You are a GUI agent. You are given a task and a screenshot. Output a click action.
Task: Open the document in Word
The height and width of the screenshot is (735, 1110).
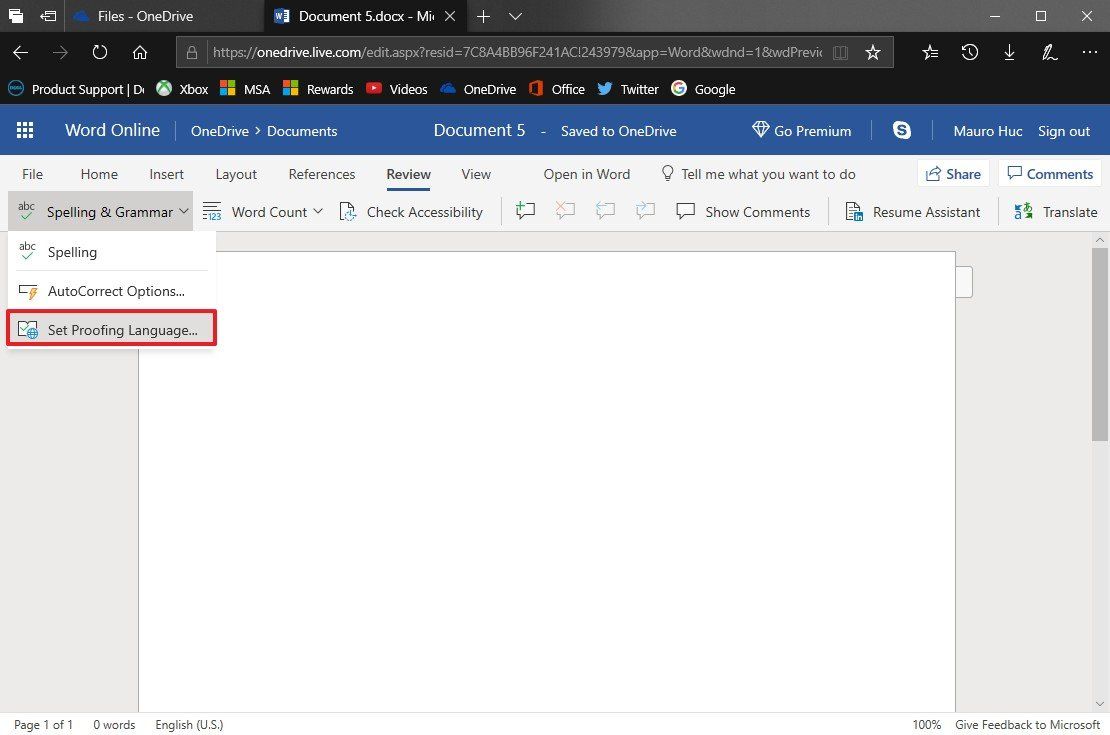[x=586, y=174]
